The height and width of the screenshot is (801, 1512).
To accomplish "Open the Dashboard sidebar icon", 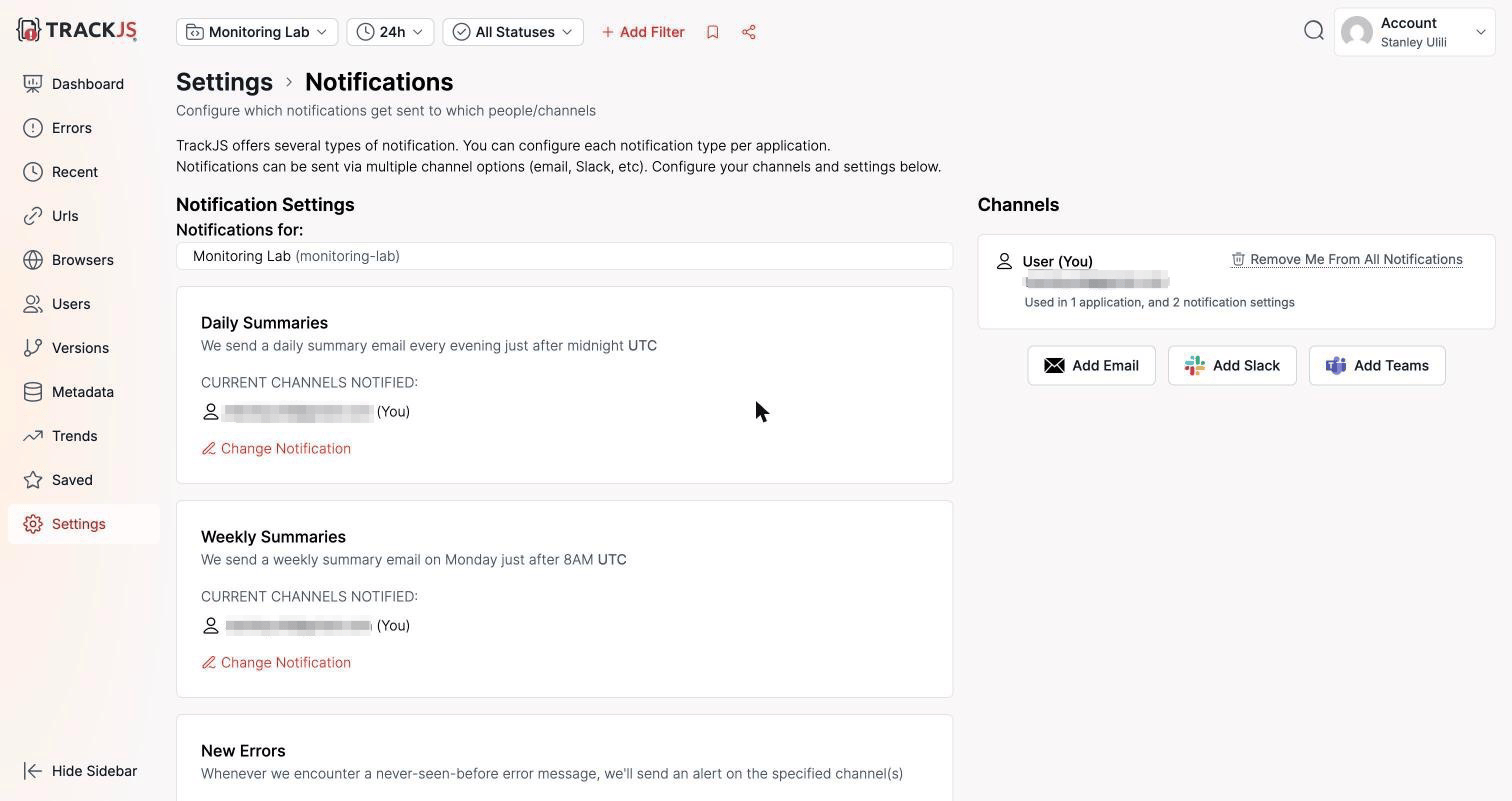I will (x=33, y=84).
